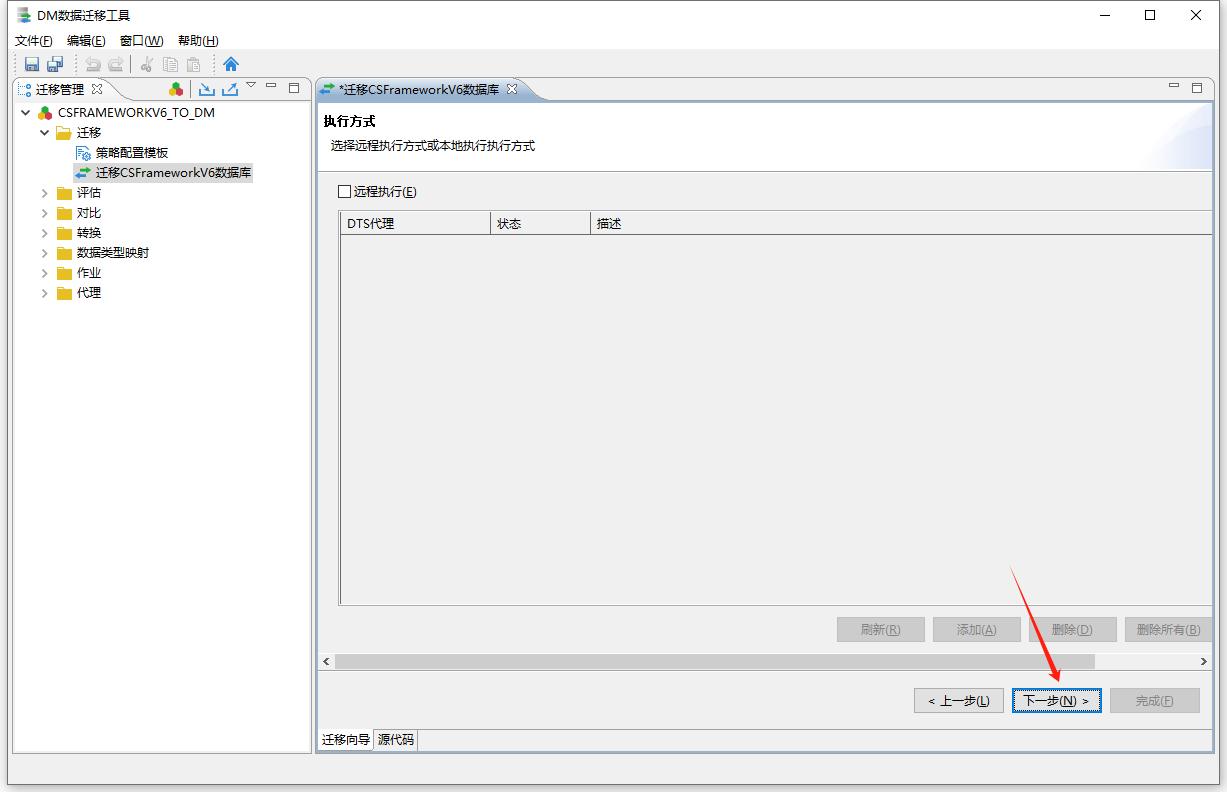Viewport: 1227px width, 792px height.
Task: Collapse the 迁移 folder node
Action: (x=45, y=133)
